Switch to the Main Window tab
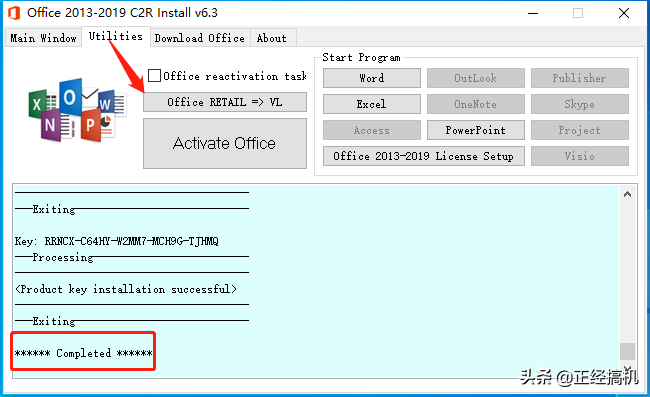This screenshot has width=650, height=397. click(43, 38)
